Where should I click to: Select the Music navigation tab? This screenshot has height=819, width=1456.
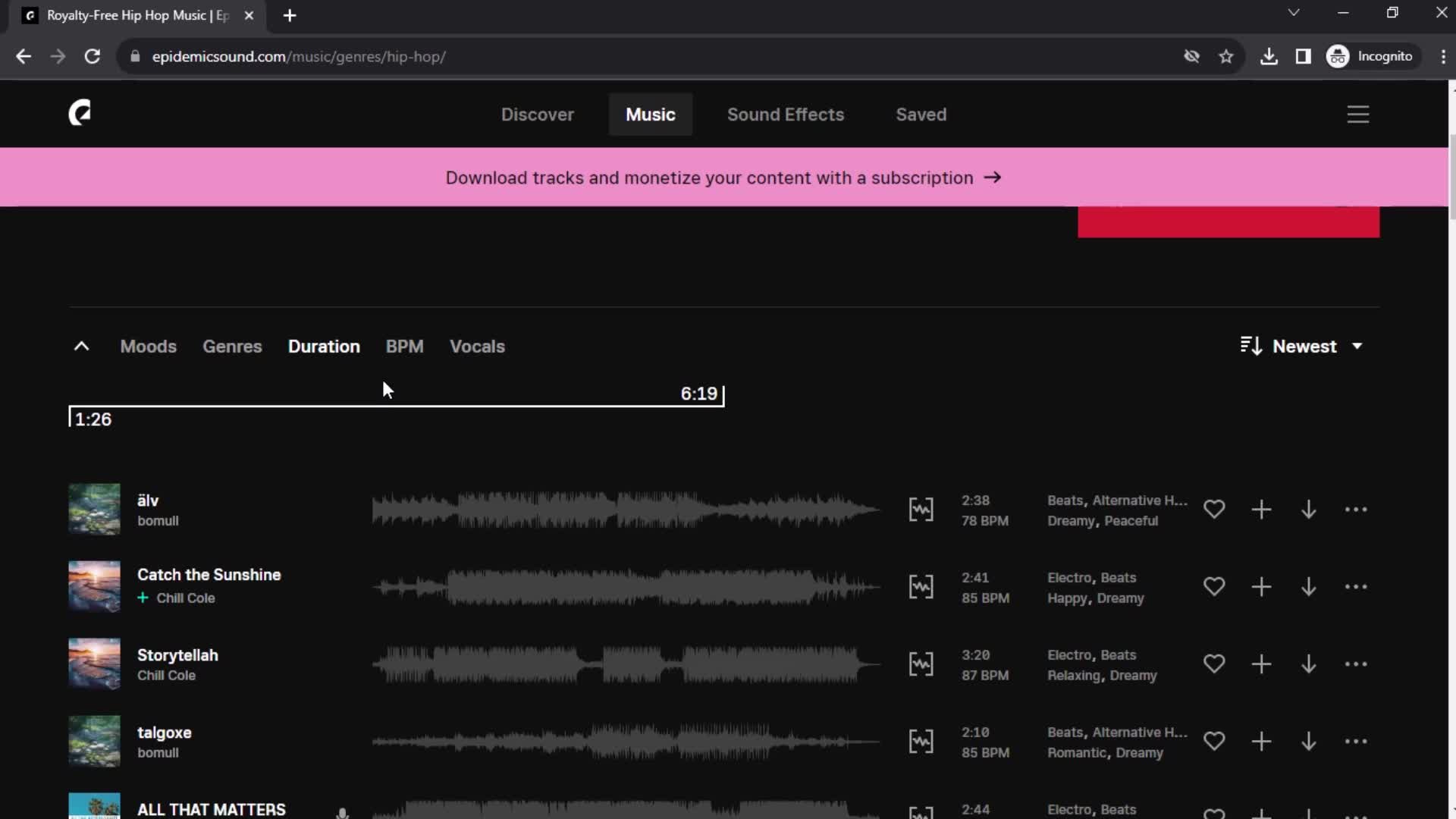(x=650, y=113)
